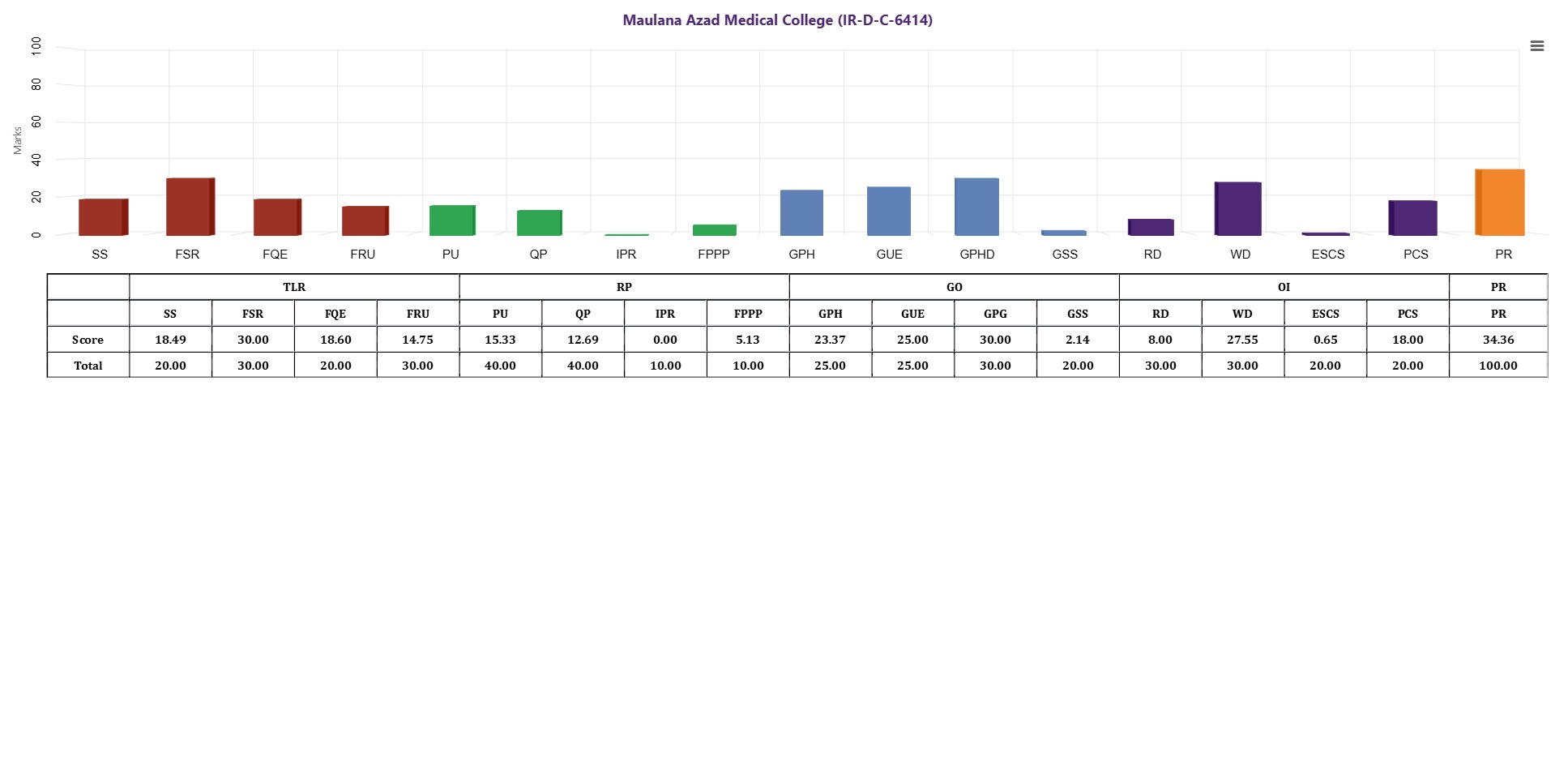Select the FRU red bar
The height and width of the screenshot is (766, 1568).
click(365, 220)
